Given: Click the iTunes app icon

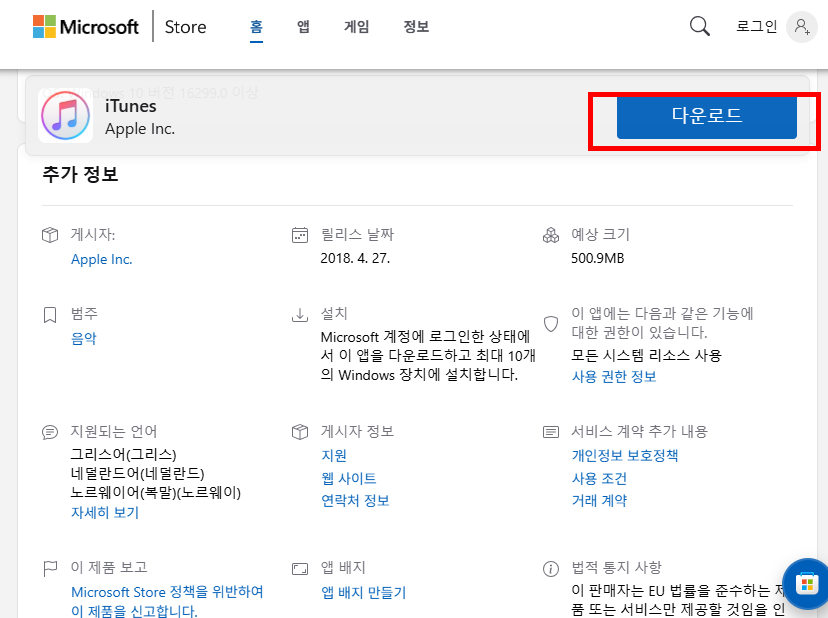Looking at the screenshot, I should 66,116.
